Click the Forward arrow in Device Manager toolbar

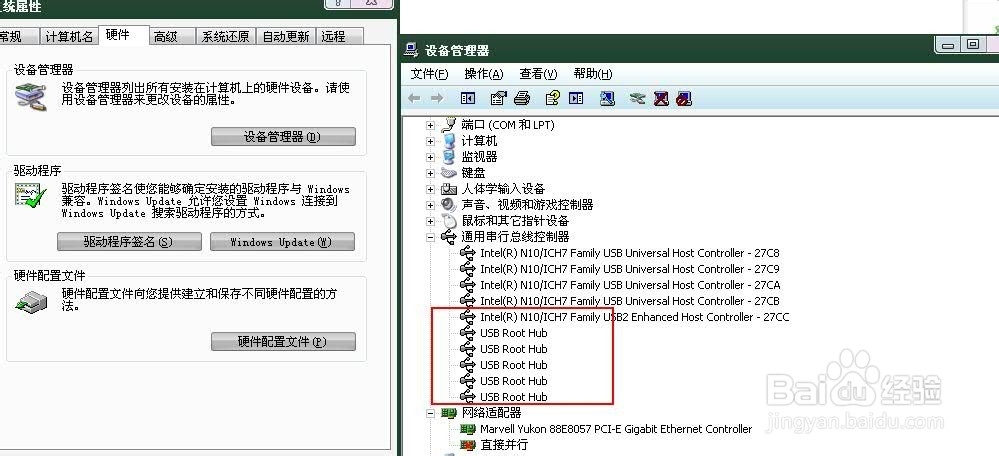pyautogui.click(x=437, y=98)
